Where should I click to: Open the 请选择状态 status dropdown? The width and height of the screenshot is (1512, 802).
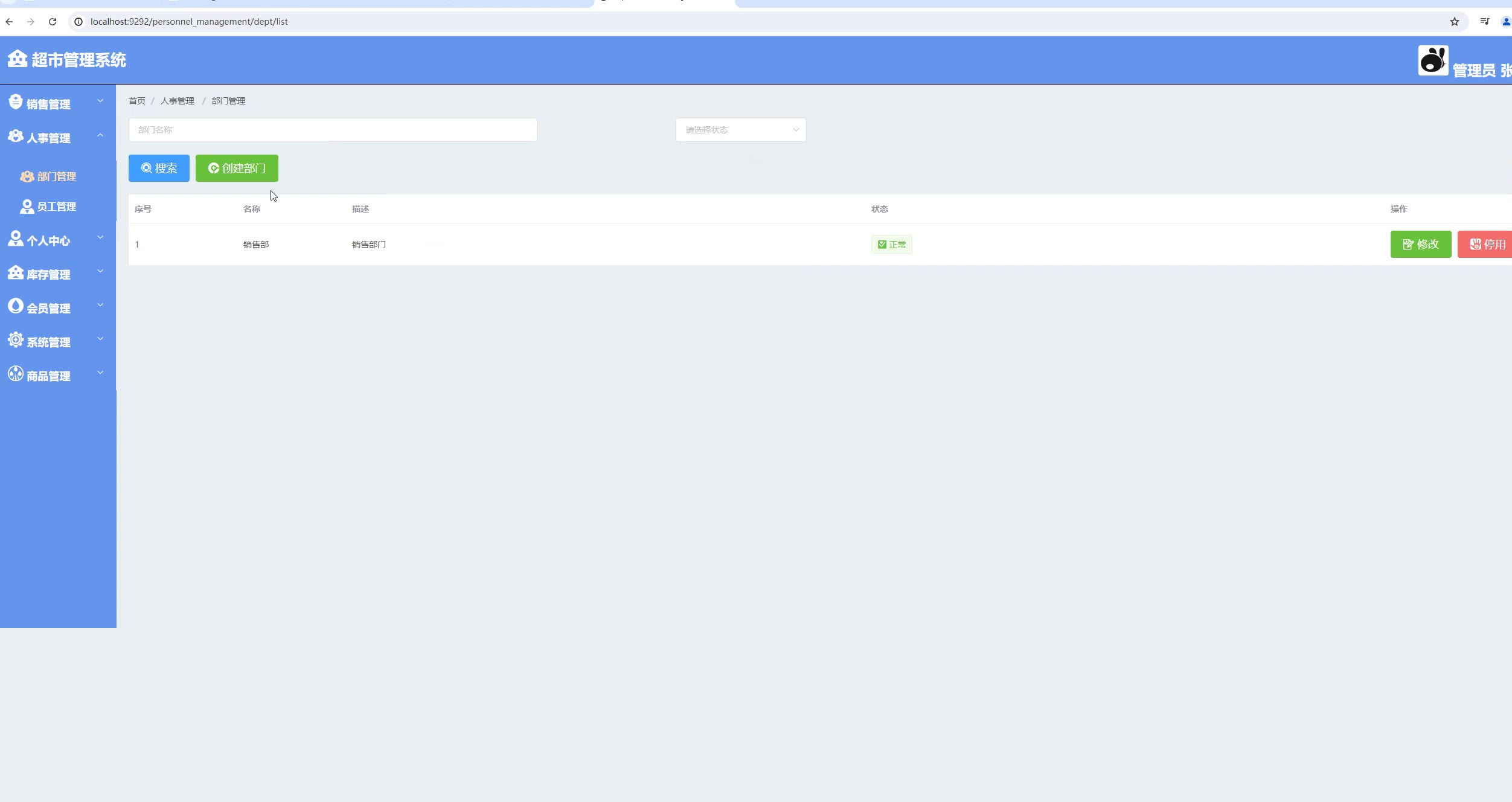coord(740,130)
